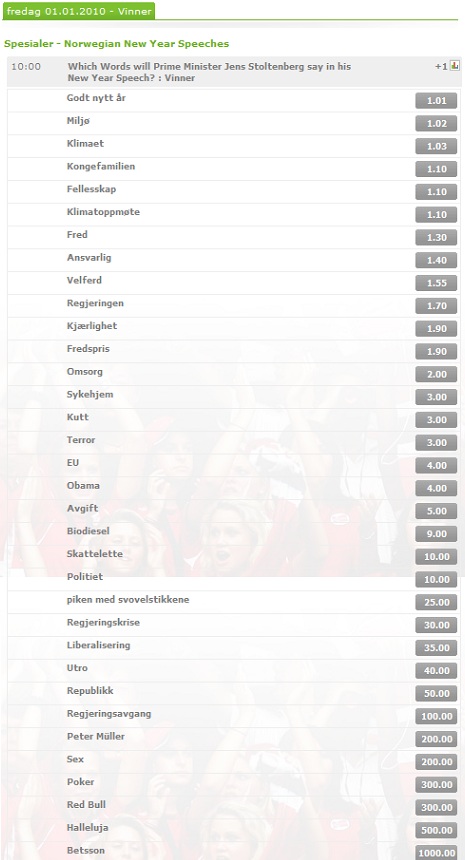Select the 1.30 odds for Fred

(436, 237)
